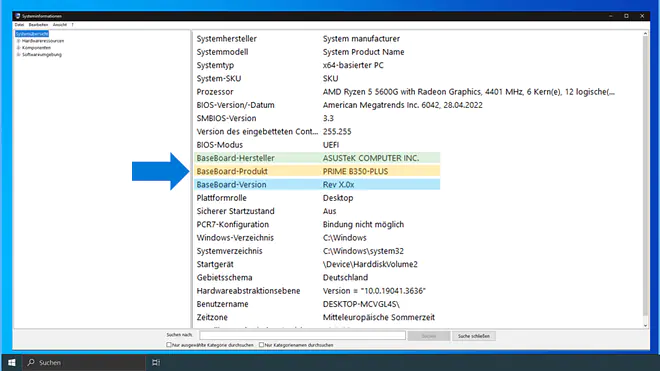Screen dimensions: 660x371
Task: Select the Systemtyp row
Action: [418, 65]
